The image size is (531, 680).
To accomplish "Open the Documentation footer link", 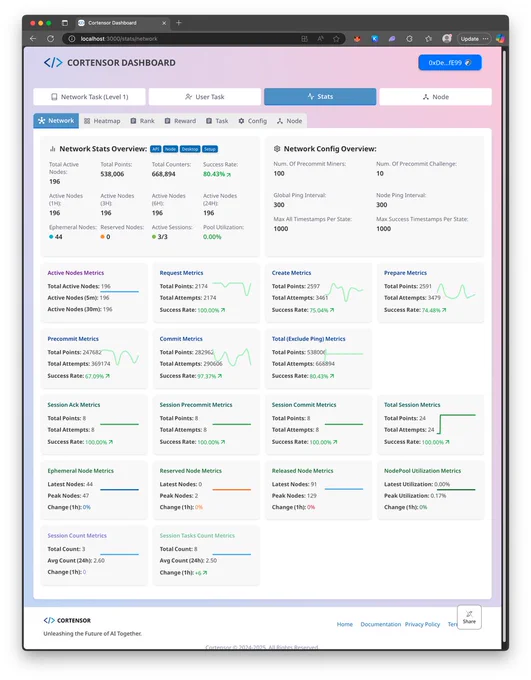I will pyautogui.click(x=380, y=624).
